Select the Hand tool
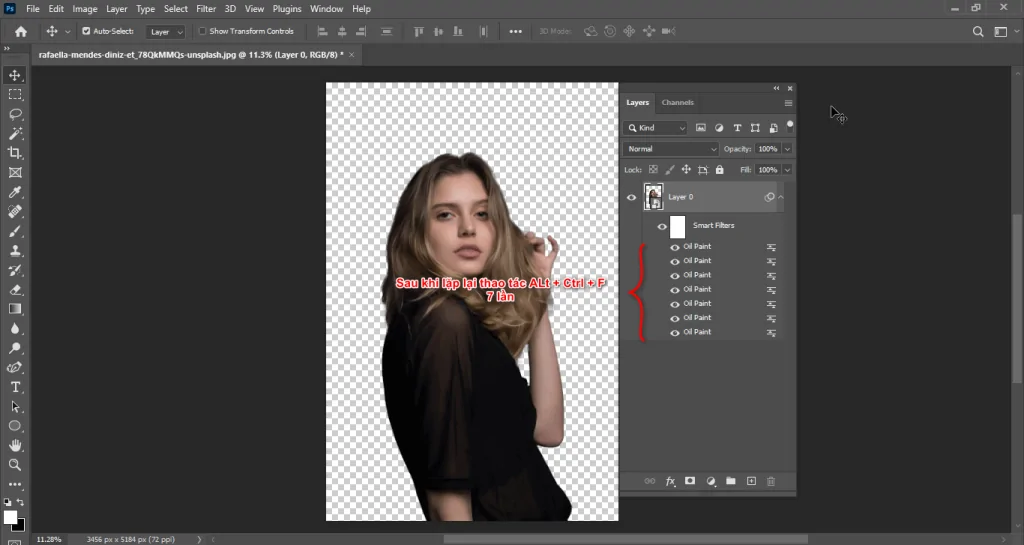The height and width of the screenshot is (545, 1024). click(15, 445)
